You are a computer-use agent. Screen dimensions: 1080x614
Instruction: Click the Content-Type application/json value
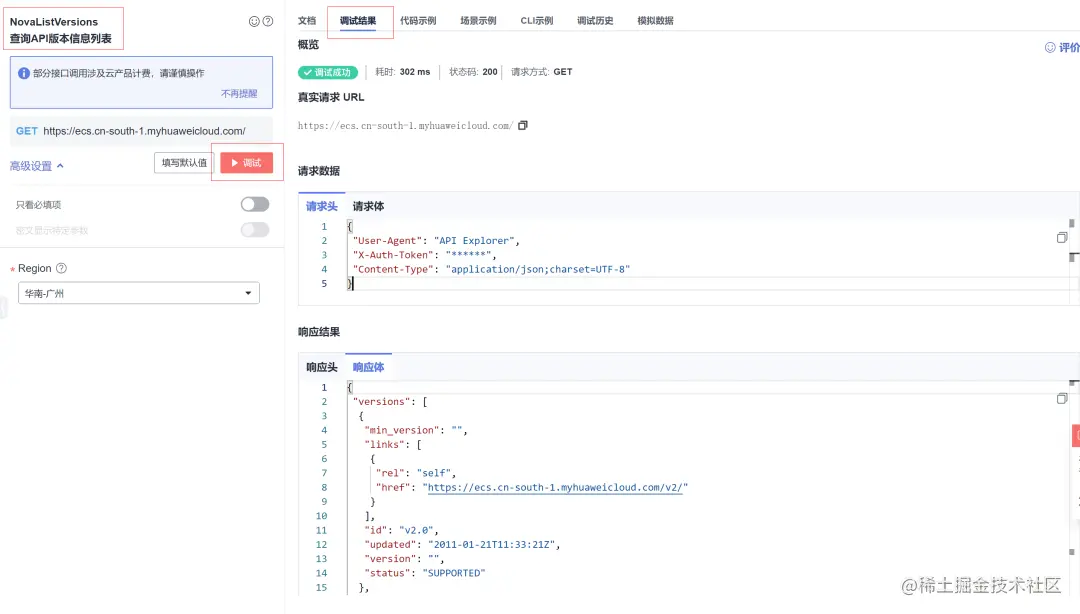[537, 269]
